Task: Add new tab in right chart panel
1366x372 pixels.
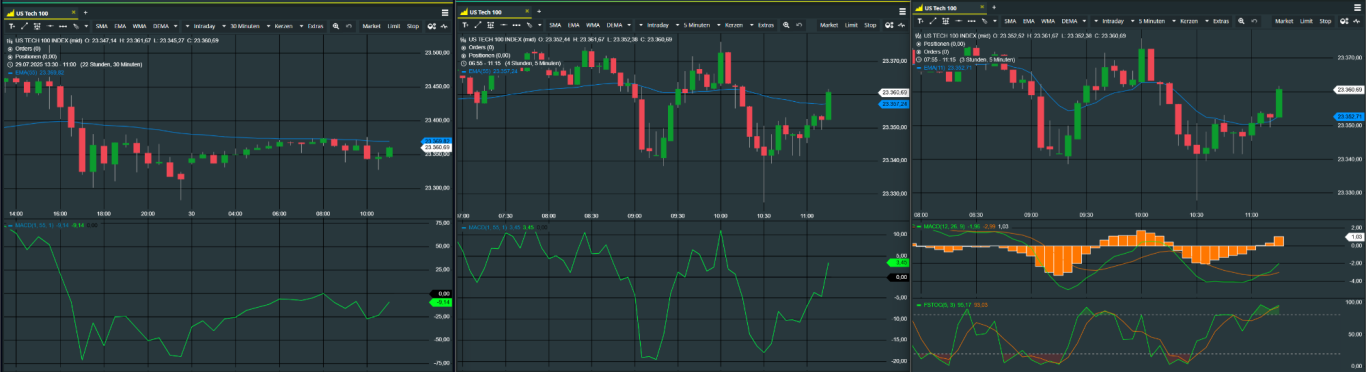Action: point(994,8)
